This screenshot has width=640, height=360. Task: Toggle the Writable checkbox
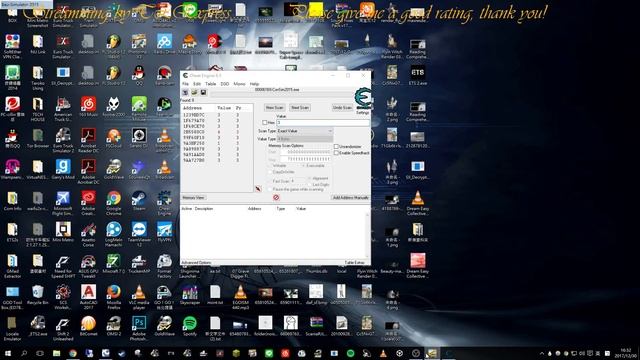(271, 166)
